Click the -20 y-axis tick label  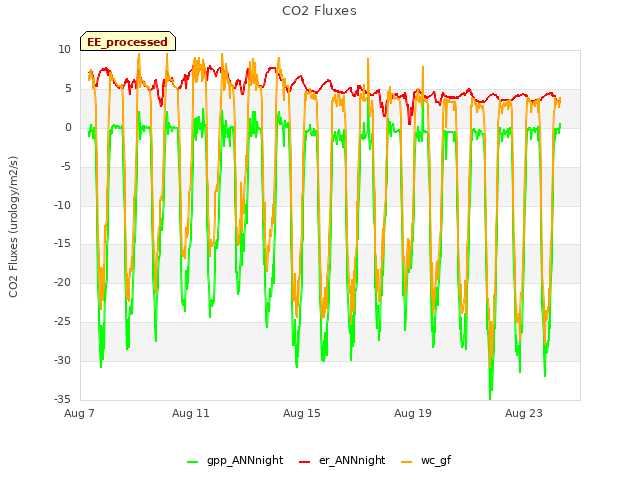(62, 282)
